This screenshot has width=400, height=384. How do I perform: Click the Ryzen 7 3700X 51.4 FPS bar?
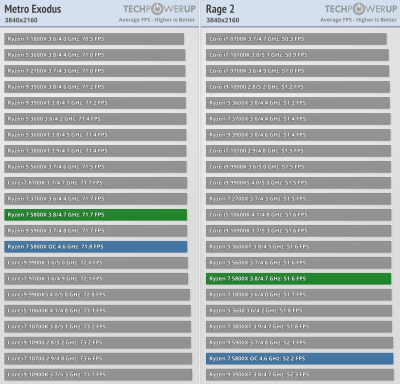point(298,119)
